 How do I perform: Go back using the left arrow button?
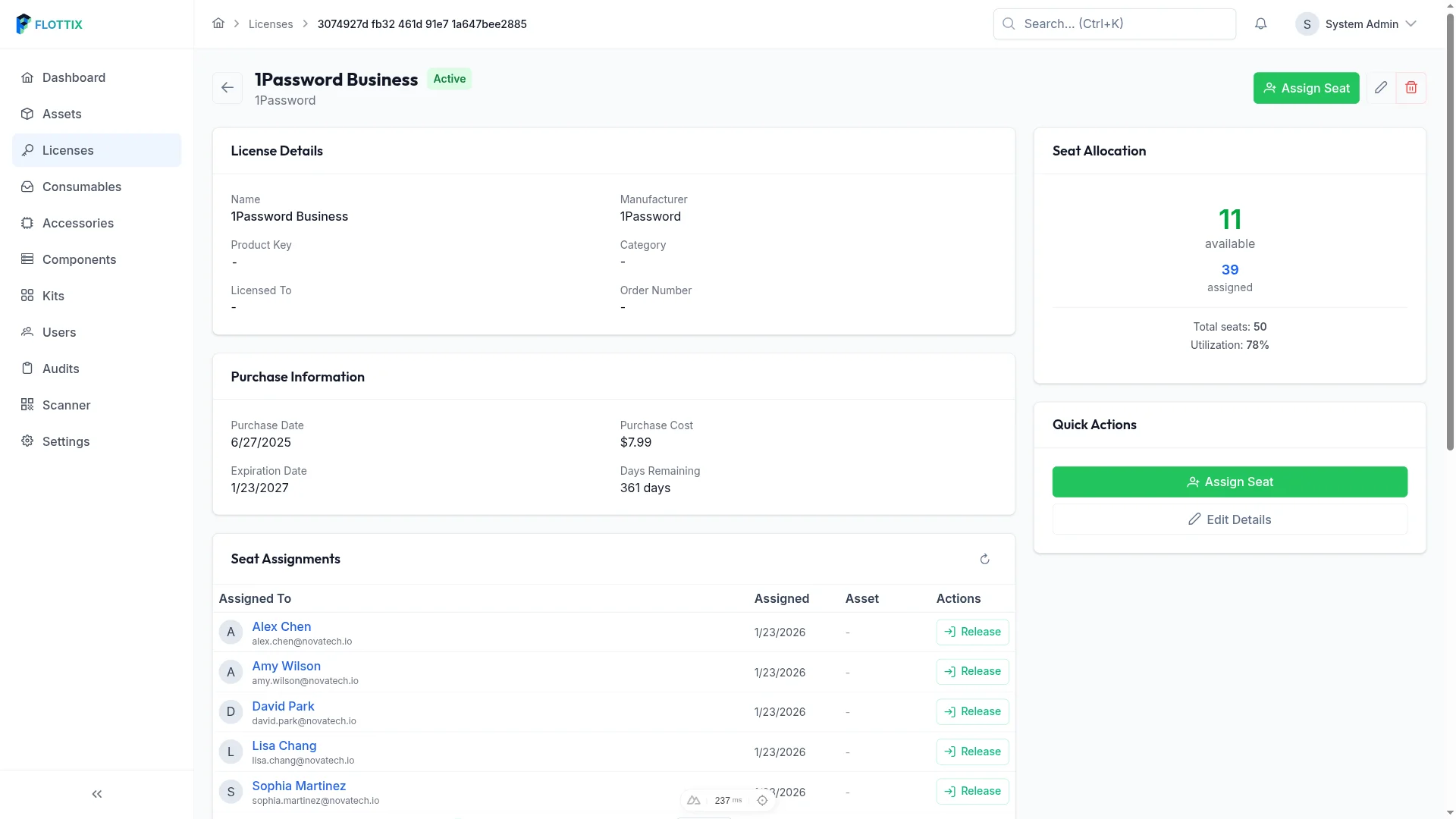(227, 88)
